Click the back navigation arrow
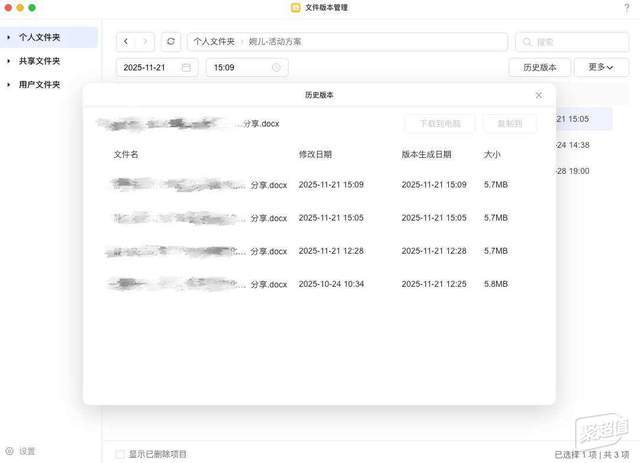640x463 pixels. pos(126,42)
